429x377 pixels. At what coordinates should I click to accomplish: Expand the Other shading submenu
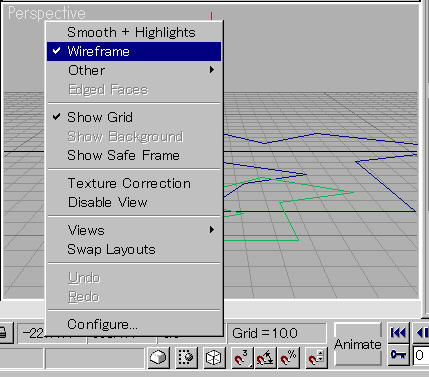click(x=134, y=70)
